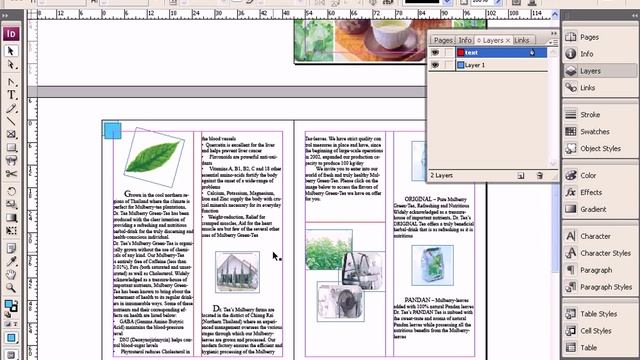Select the Rectangle tool
The image size is (640, 360).
click(11, 147)
